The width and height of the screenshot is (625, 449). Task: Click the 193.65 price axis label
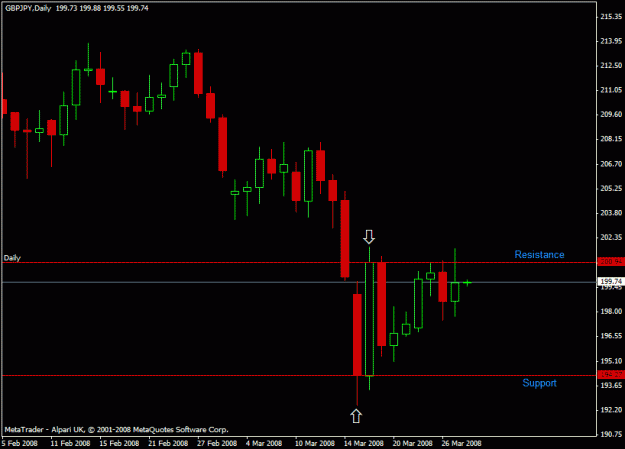point(611,385)
